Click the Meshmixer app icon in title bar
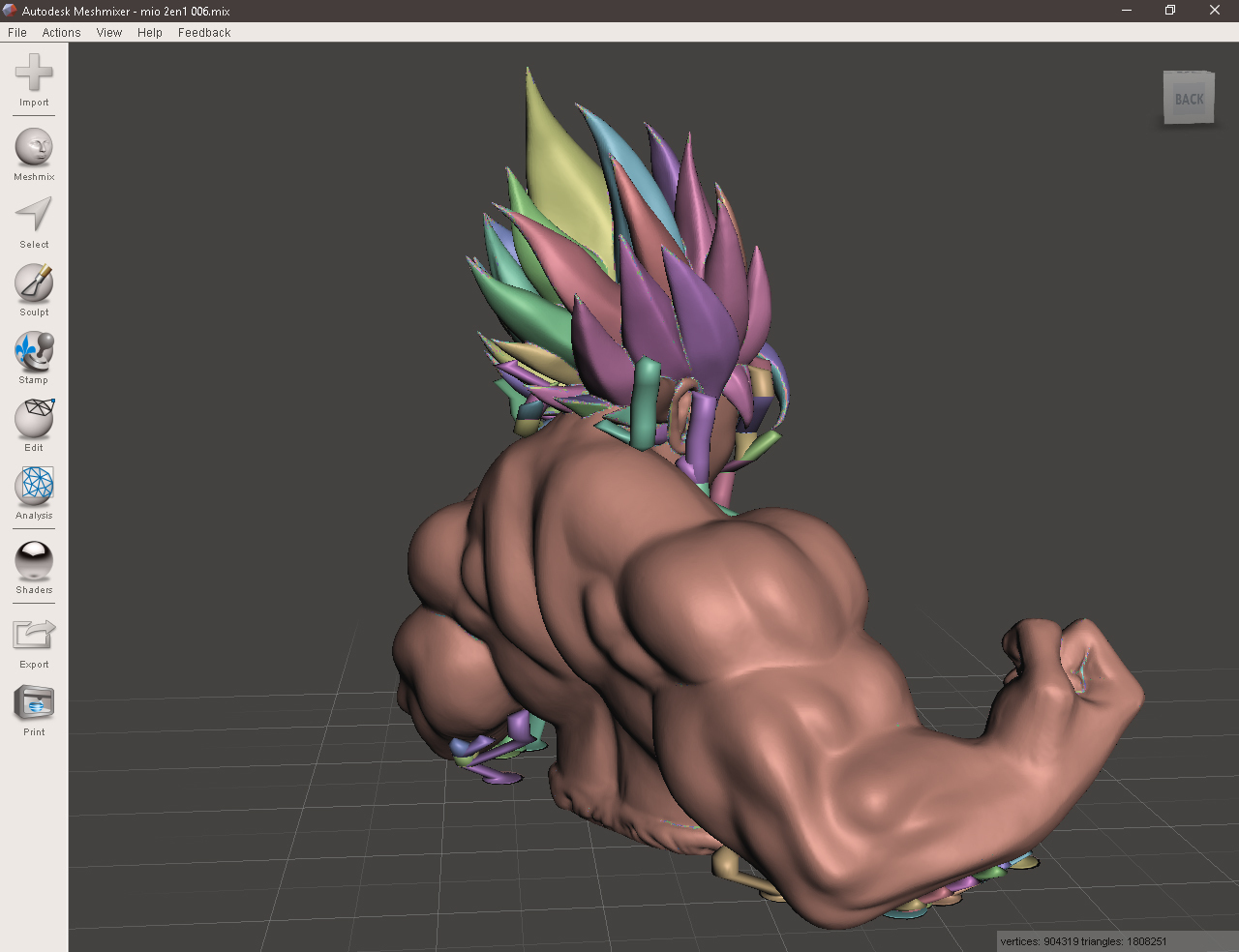Viewport: 1239px width, 952px height. [x=10, y=11]
